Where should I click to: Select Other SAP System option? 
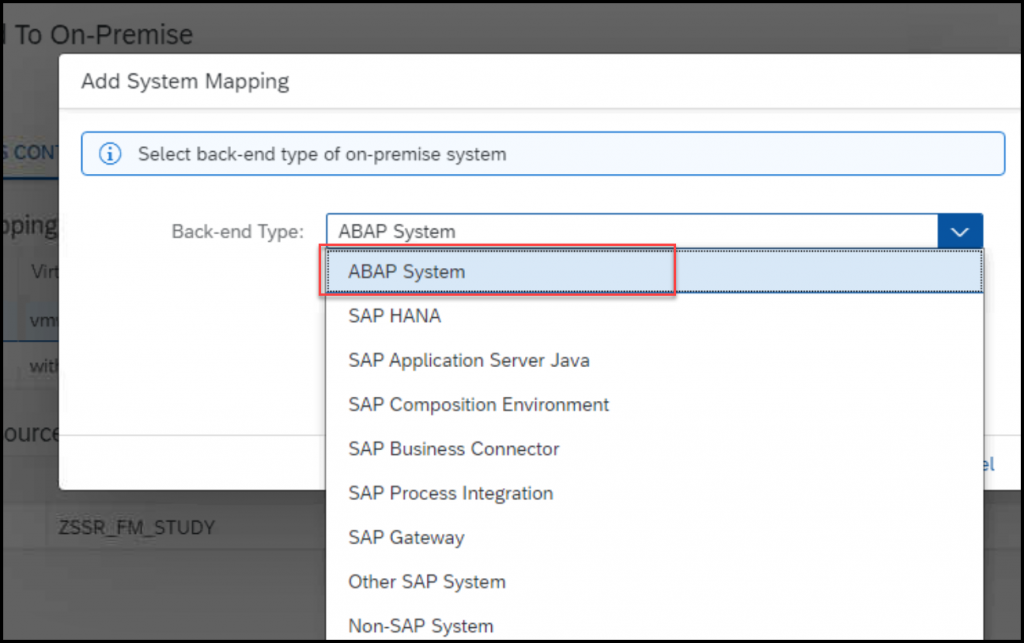pos(654,582)
